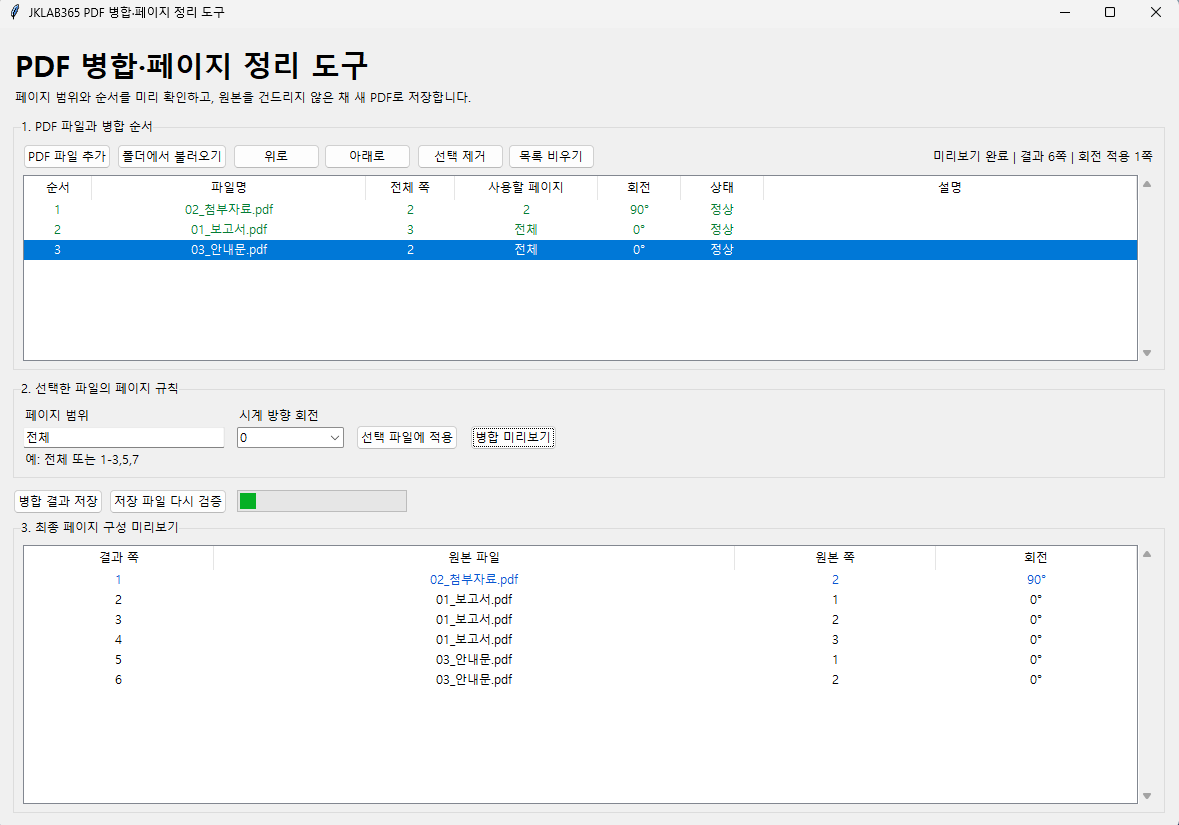Open the 시계 방향 회전 dropdown
This screenshot has width=1179, height=825.
[290, 438]
